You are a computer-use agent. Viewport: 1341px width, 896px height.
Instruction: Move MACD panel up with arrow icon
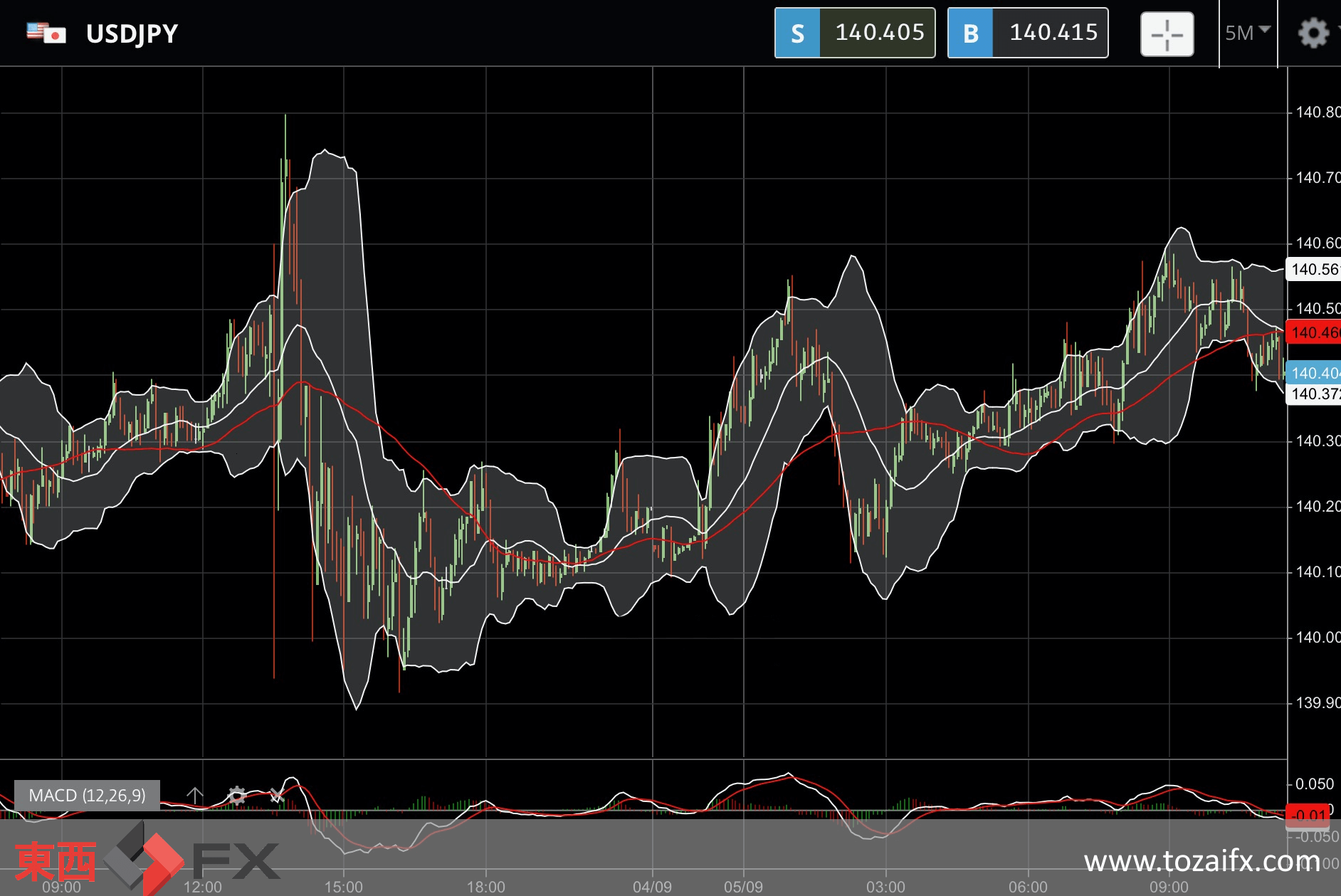point(194,795)
